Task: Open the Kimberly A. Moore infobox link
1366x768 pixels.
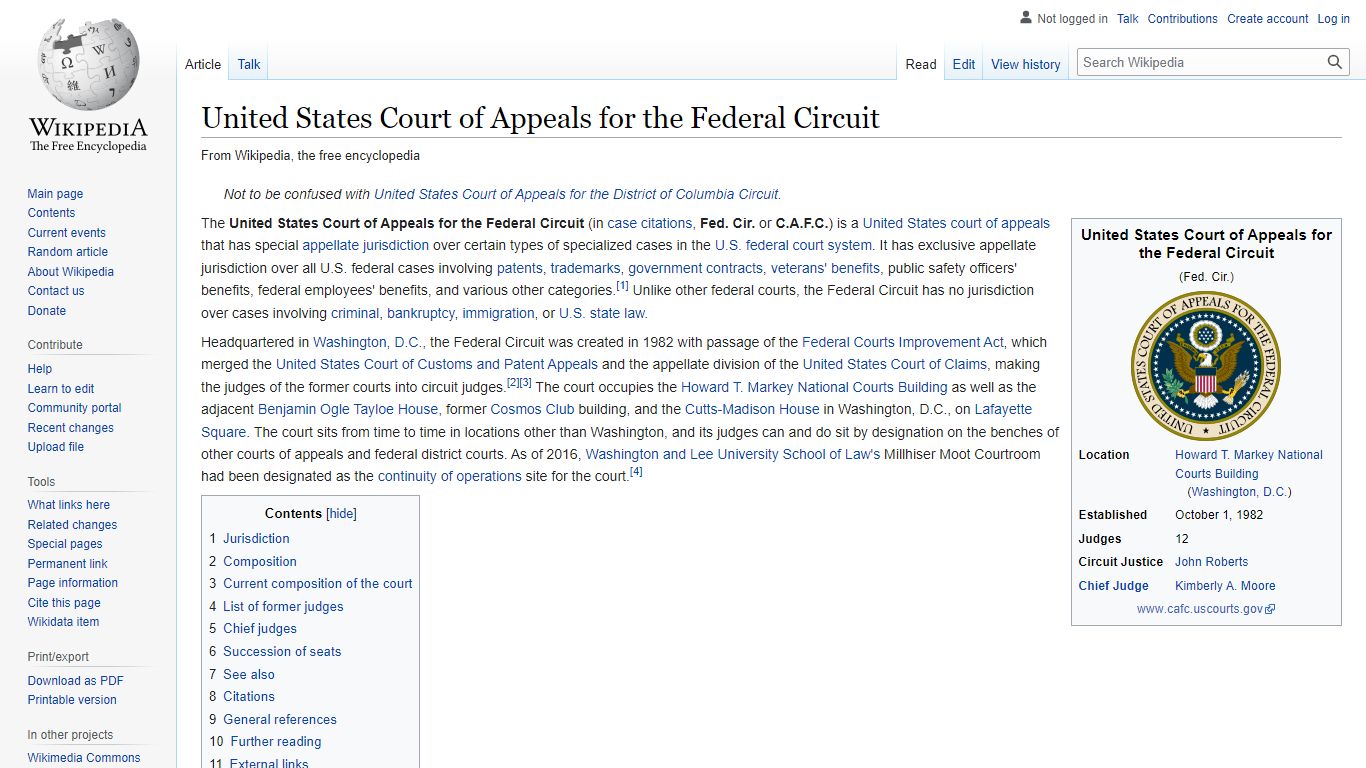Action: coord(1225,586)
